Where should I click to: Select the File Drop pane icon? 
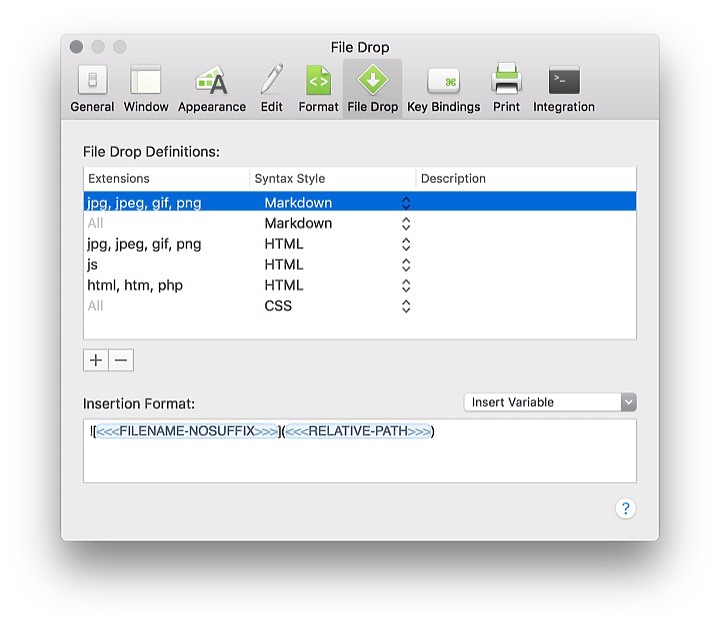(x=372, y=89)
